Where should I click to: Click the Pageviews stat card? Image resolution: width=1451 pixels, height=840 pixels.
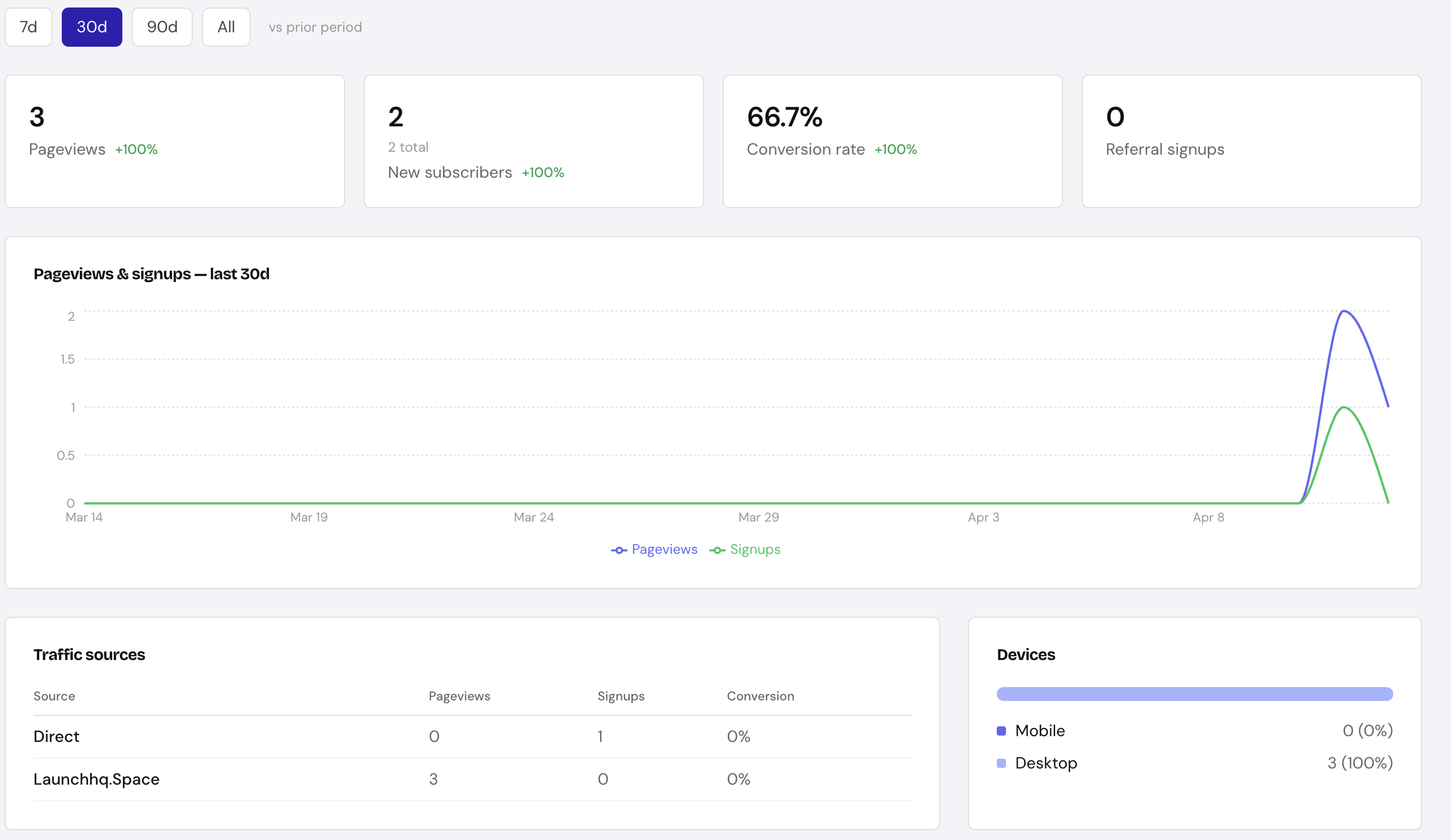[175, 141]
